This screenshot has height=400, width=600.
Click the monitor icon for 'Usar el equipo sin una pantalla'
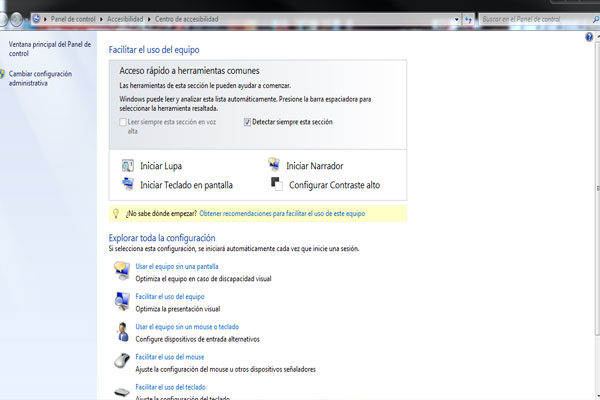[120, 270]
